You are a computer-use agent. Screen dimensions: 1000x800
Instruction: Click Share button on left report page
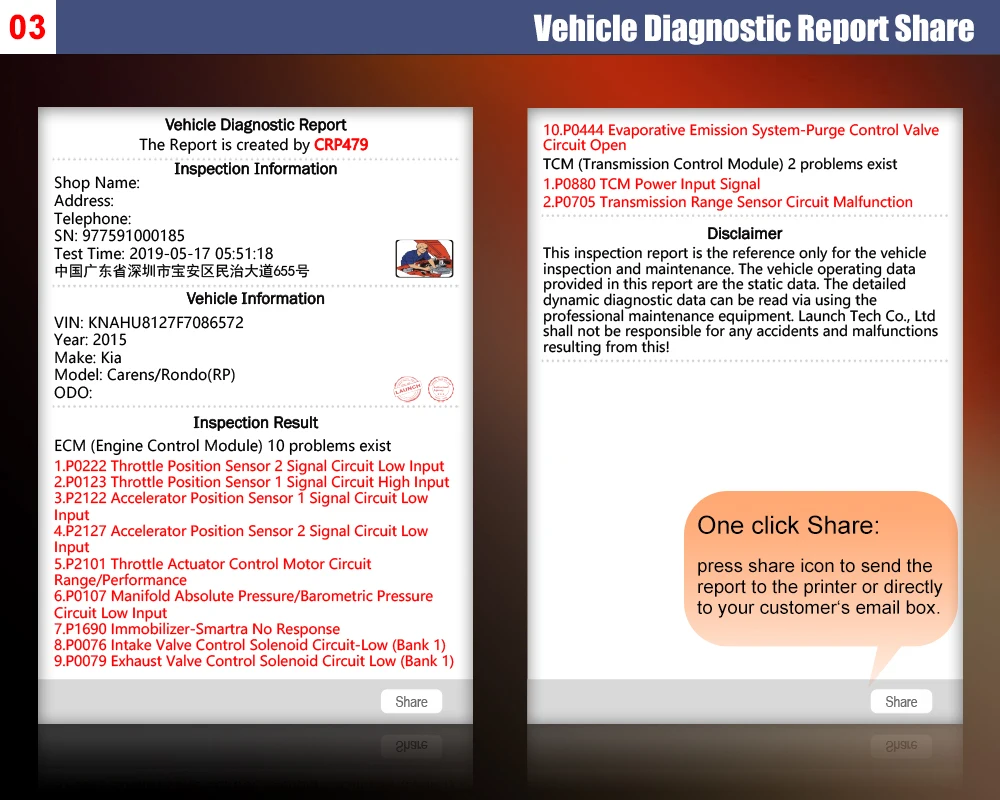click(x=411, y=702)
